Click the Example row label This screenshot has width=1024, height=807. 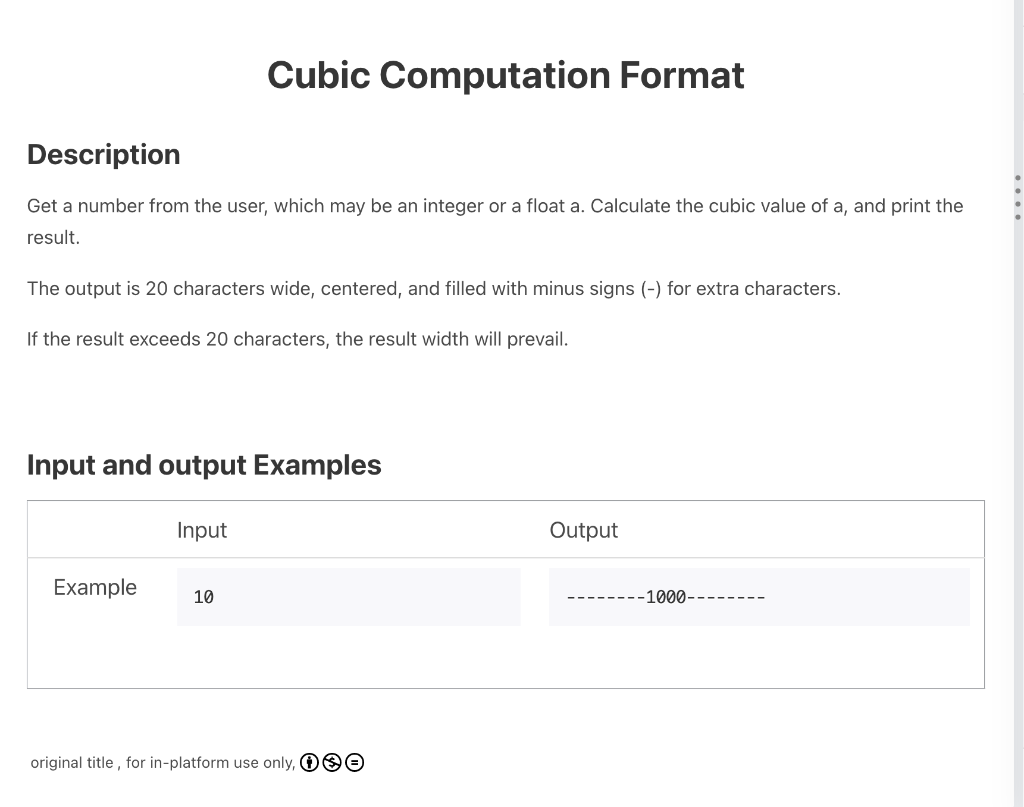95,587
